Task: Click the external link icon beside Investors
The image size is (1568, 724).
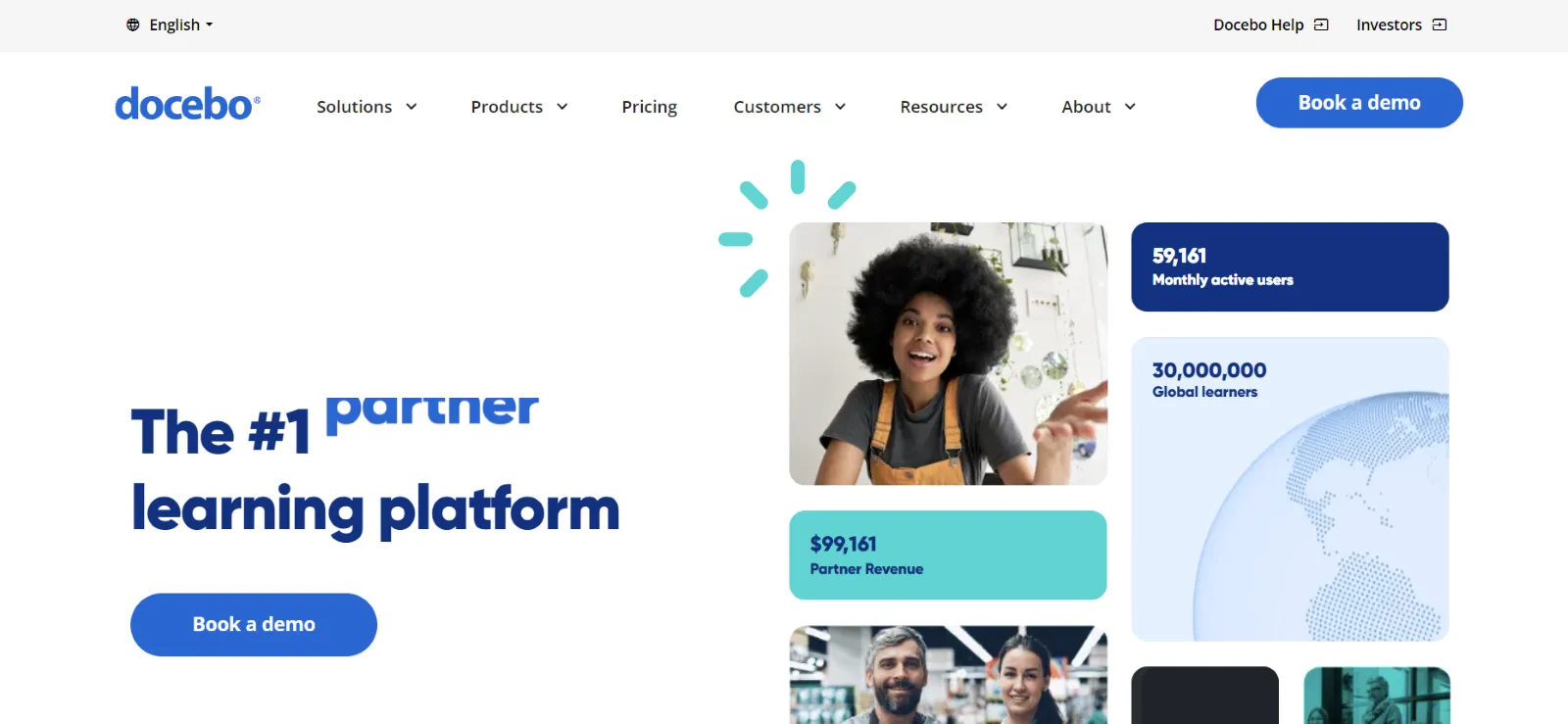Action: (1440, 24)
